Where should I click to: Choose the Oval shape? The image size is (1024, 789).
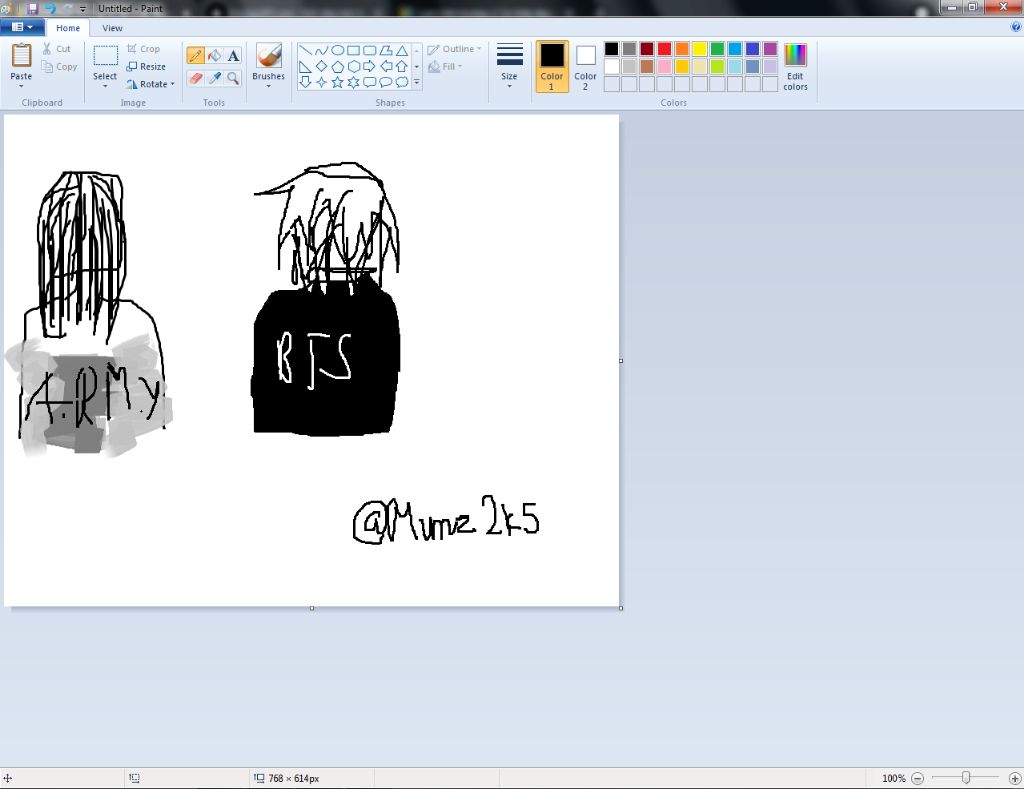338,50
